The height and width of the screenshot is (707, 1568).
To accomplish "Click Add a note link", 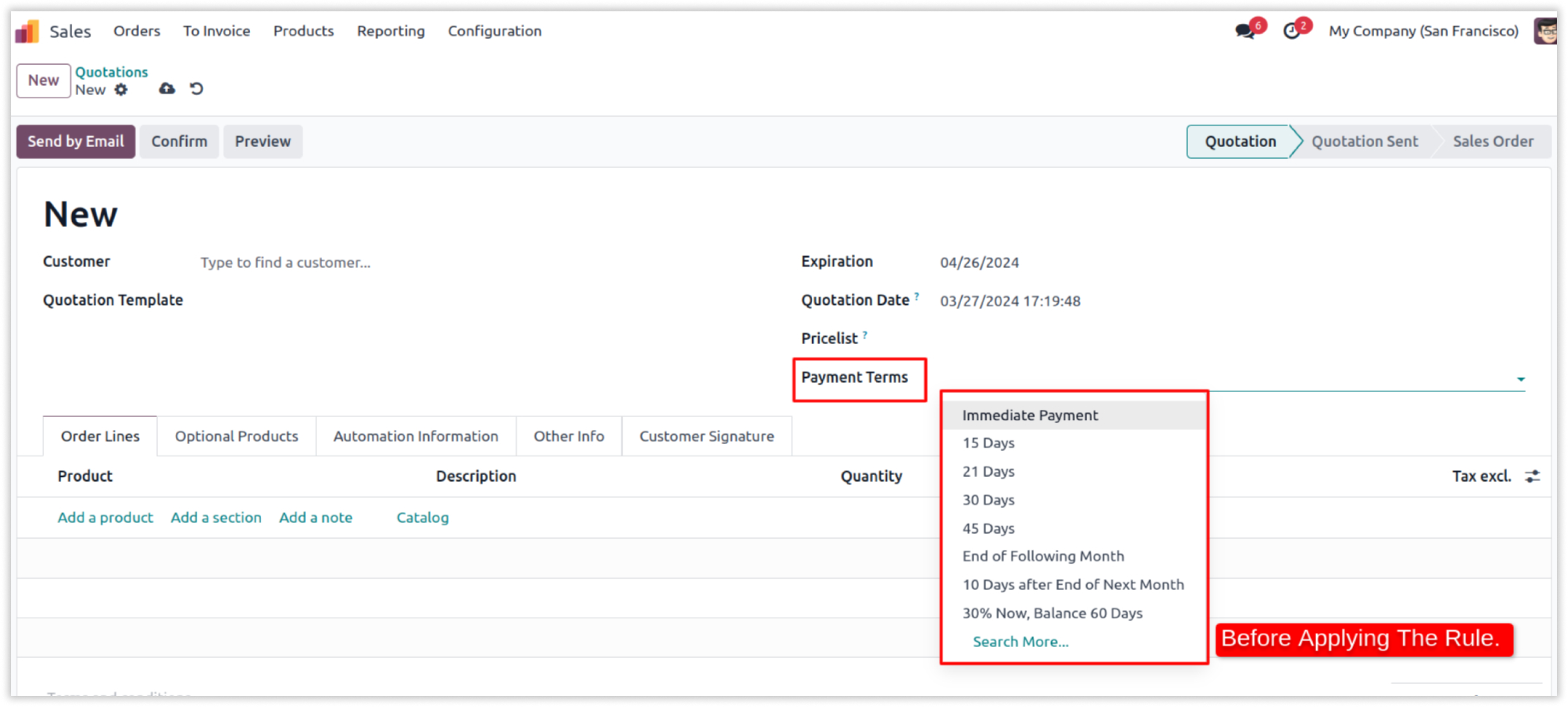I will point(315,517).
